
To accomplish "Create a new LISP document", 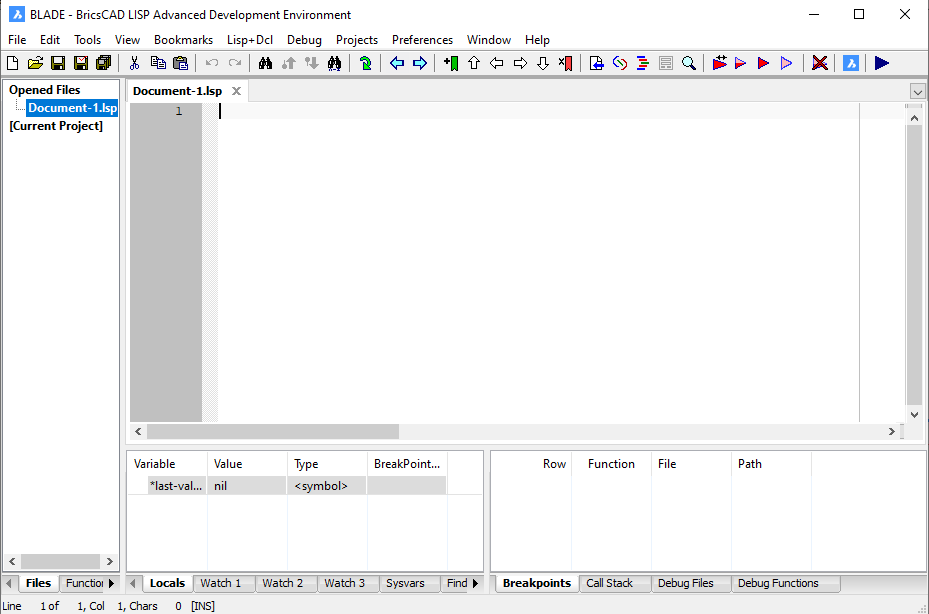I will (12, 63).
